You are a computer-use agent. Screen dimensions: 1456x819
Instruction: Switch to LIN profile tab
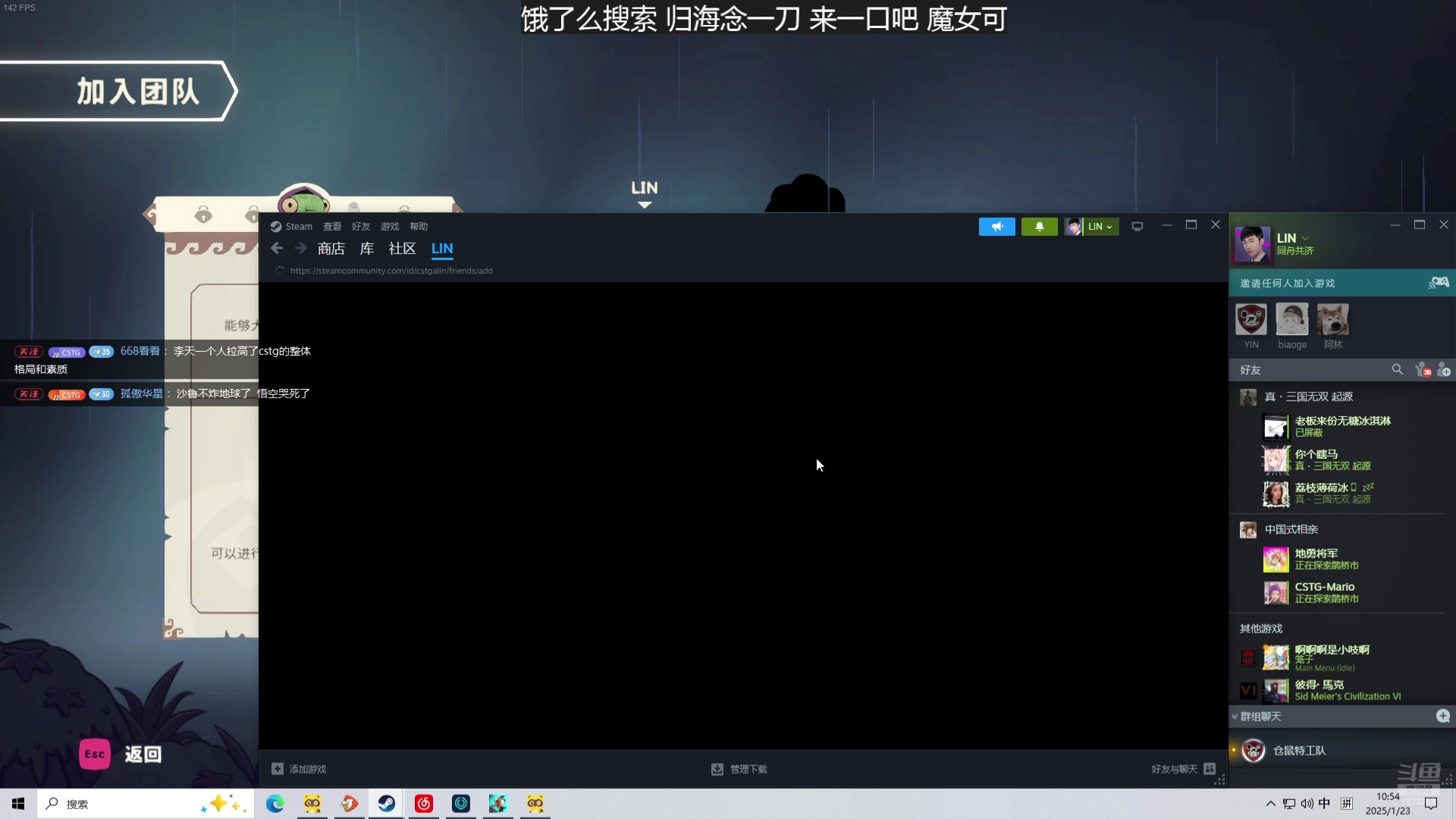[442, 249]
